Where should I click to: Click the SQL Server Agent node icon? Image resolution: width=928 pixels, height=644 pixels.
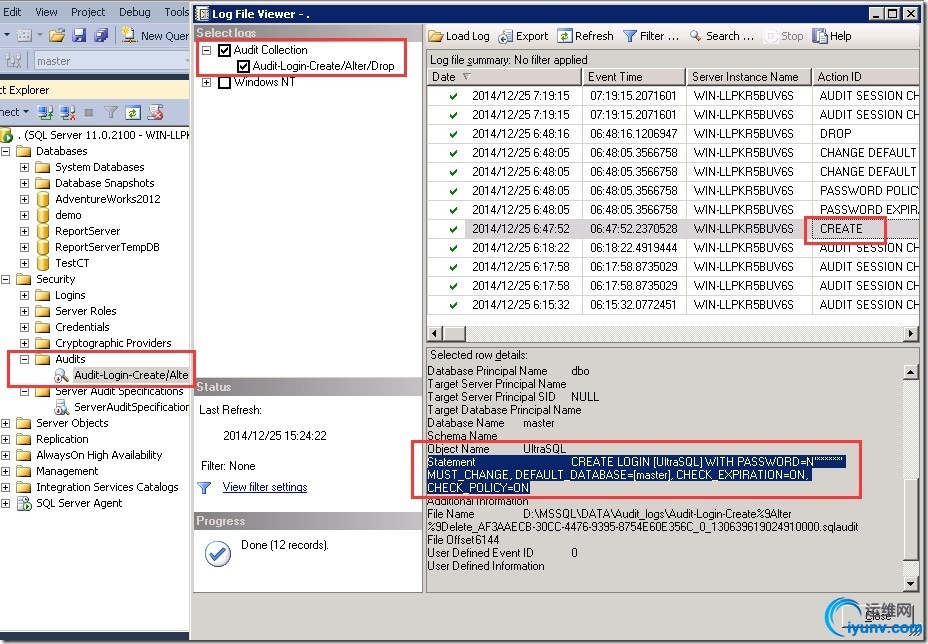pos(25,503)
